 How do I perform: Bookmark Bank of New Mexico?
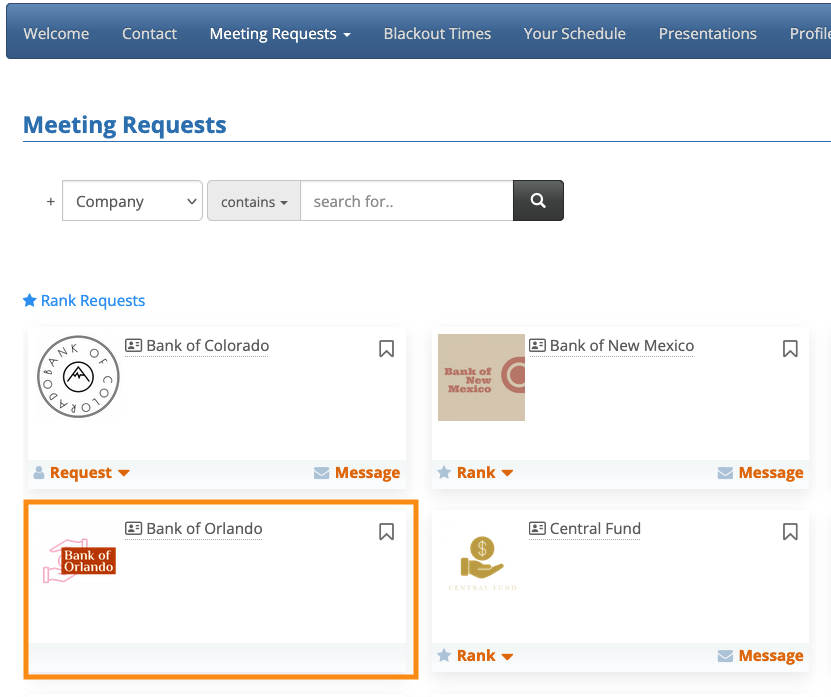click(x=790, y=348)
